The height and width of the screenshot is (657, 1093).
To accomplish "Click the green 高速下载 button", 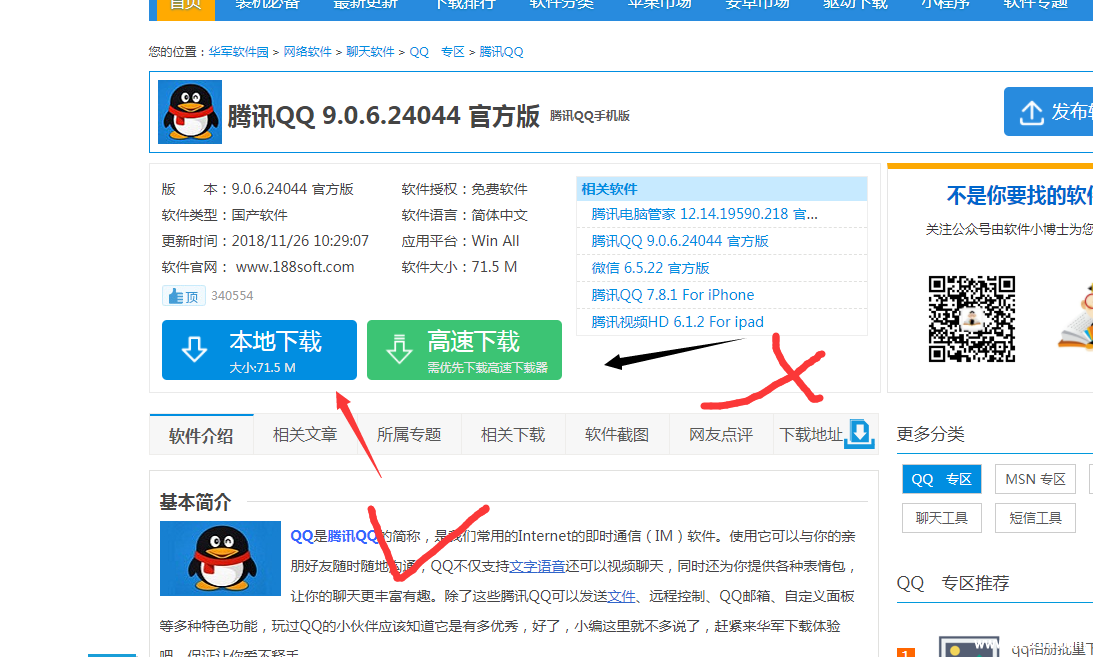I will (464, 350).
